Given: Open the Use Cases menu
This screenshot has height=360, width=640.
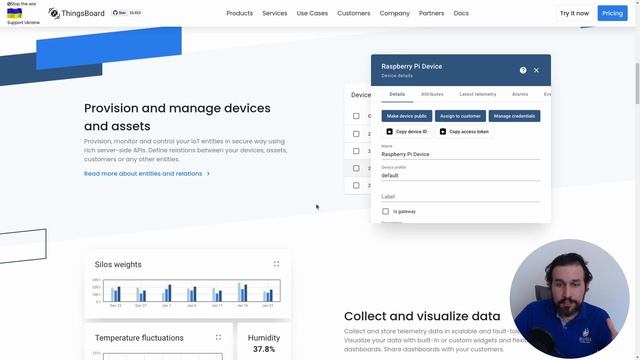Looking at the screenshot, I should (312, 13).
